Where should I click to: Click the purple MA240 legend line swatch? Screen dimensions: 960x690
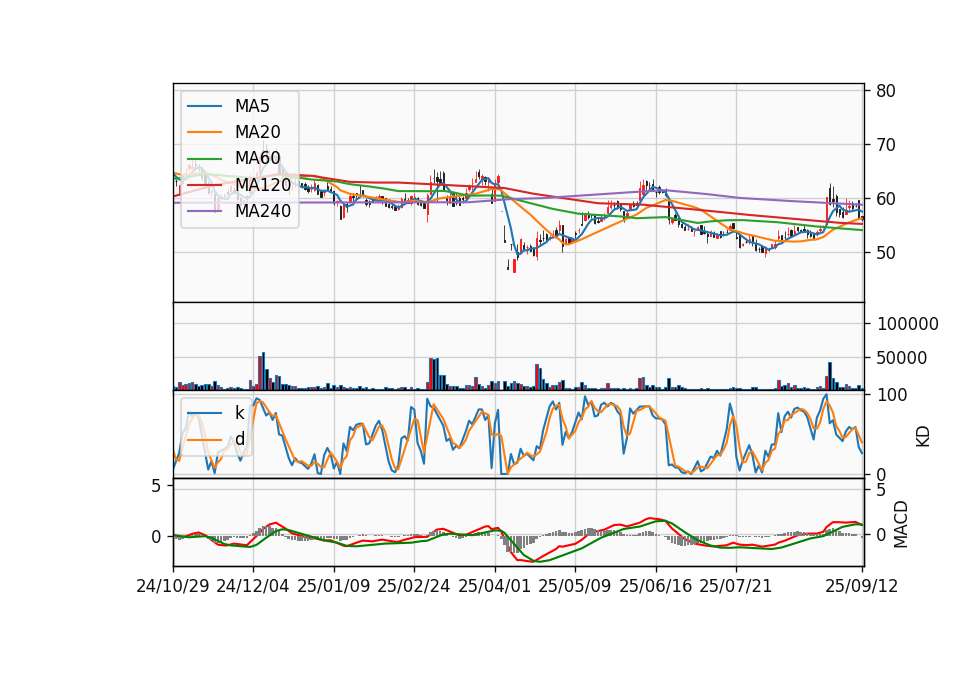click(204, 211)
